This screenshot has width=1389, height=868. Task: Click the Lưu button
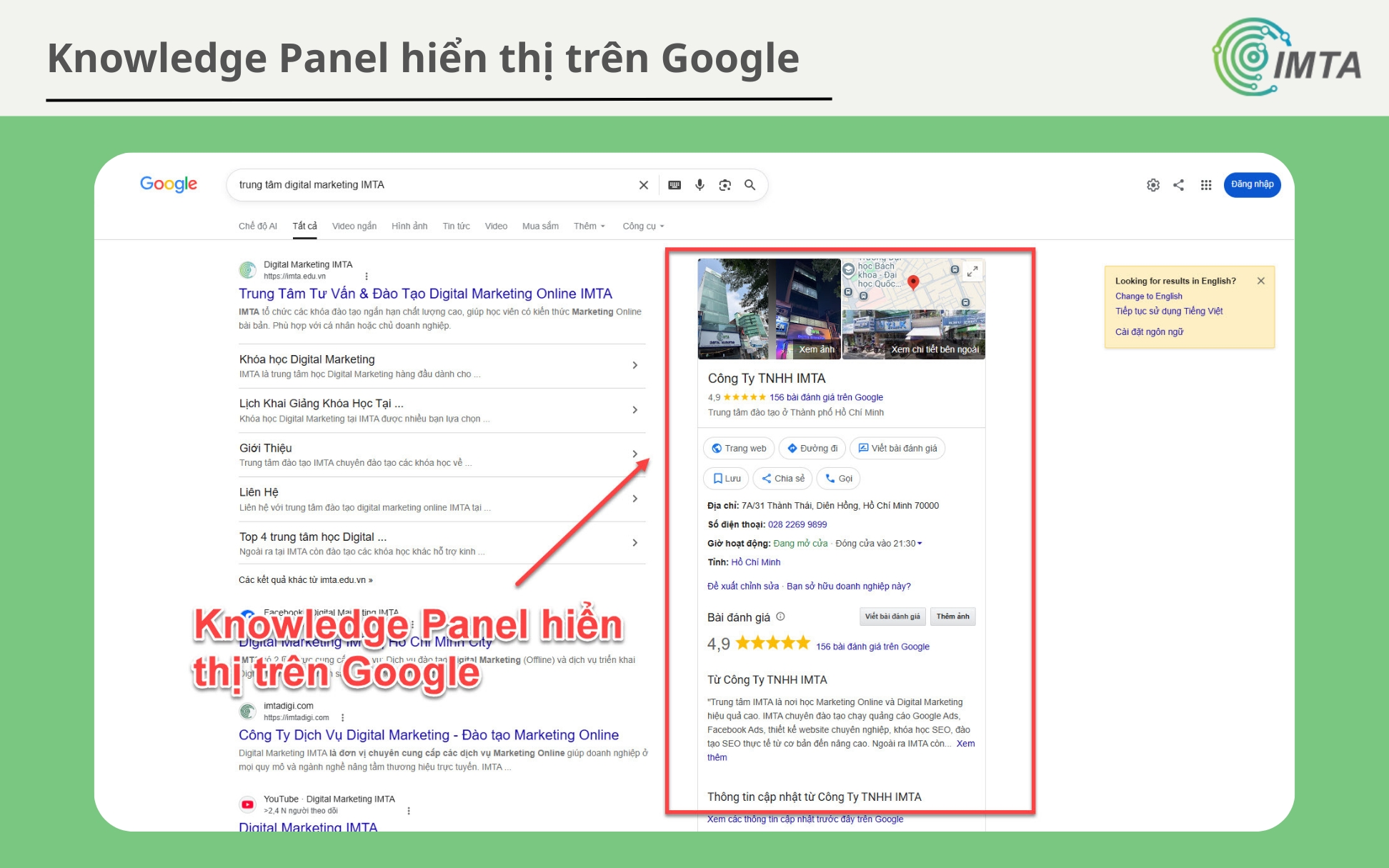(x=726, y=479)
